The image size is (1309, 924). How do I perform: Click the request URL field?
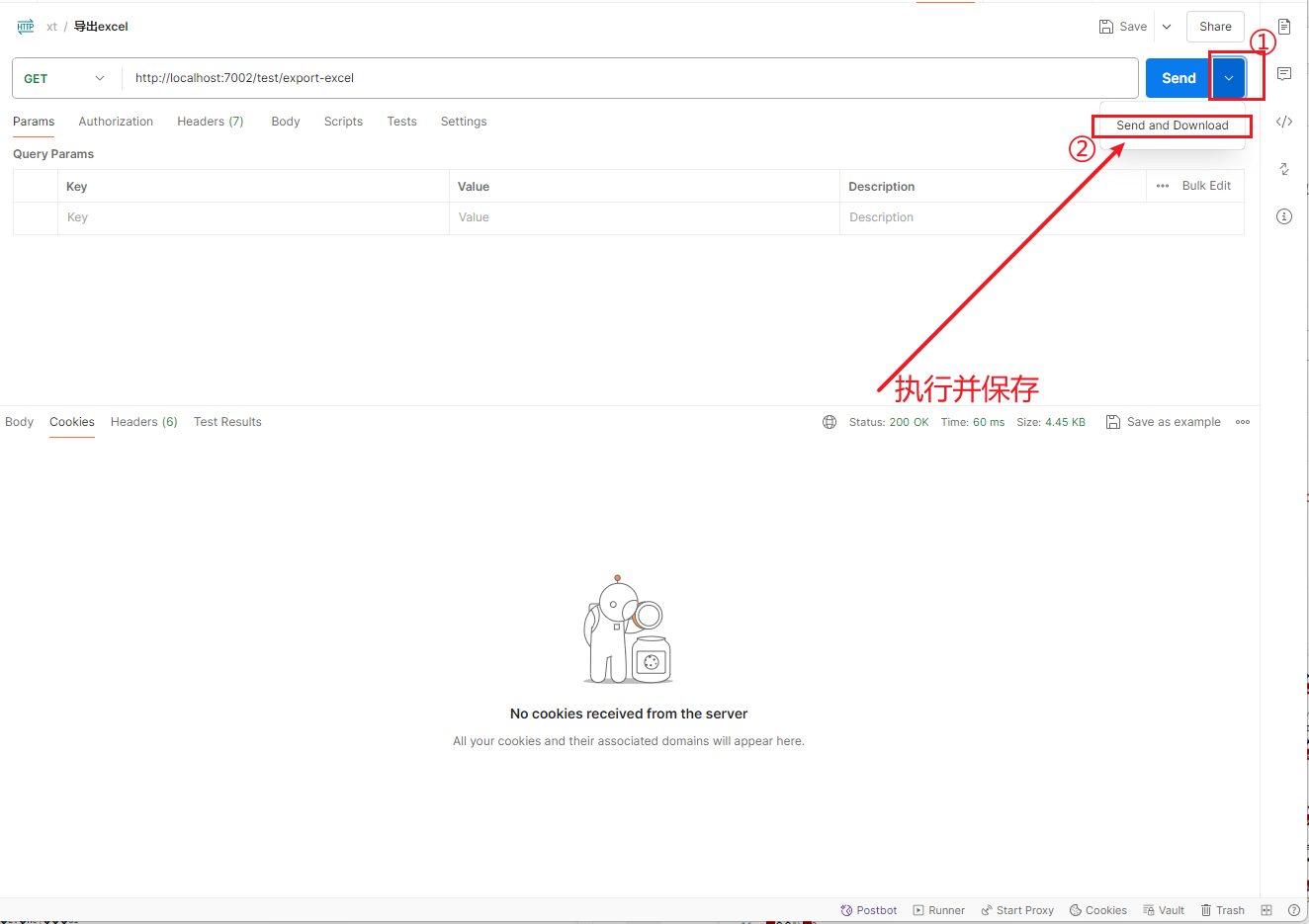[630, 78]
